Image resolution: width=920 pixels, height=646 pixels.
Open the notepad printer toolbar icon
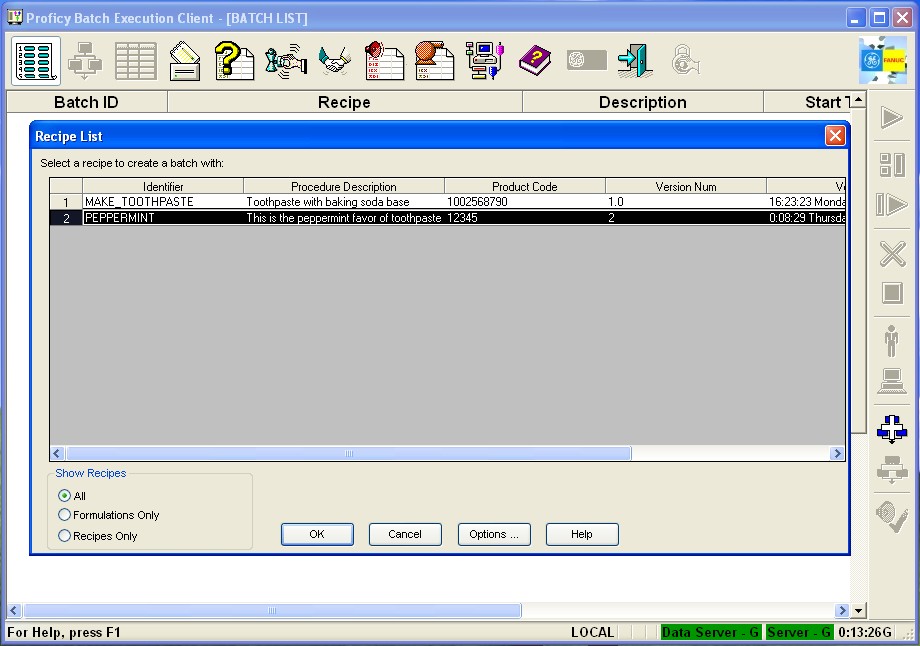(185, 61)
